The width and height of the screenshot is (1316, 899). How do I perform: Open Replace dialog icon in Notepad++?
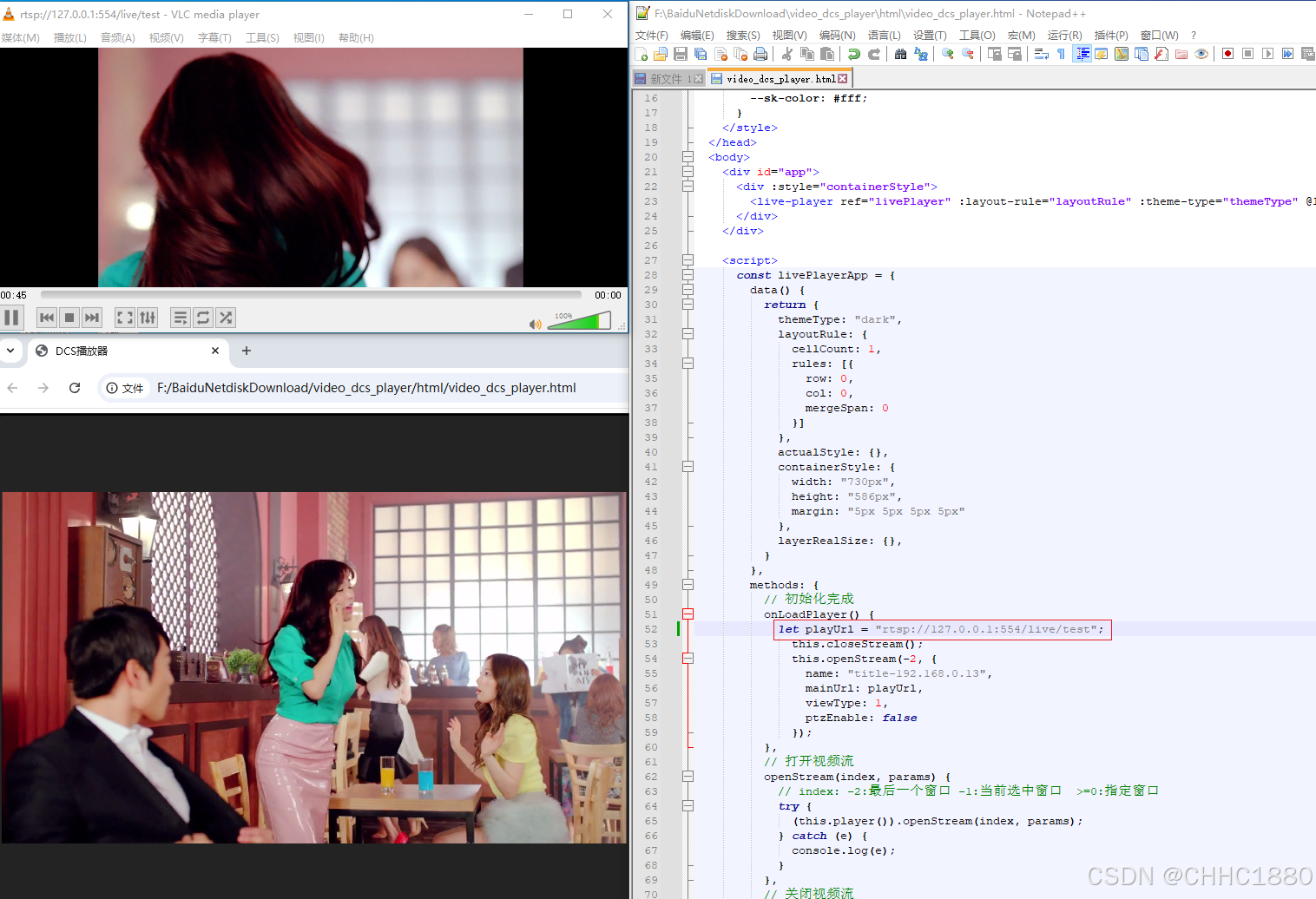coord(921,54)
